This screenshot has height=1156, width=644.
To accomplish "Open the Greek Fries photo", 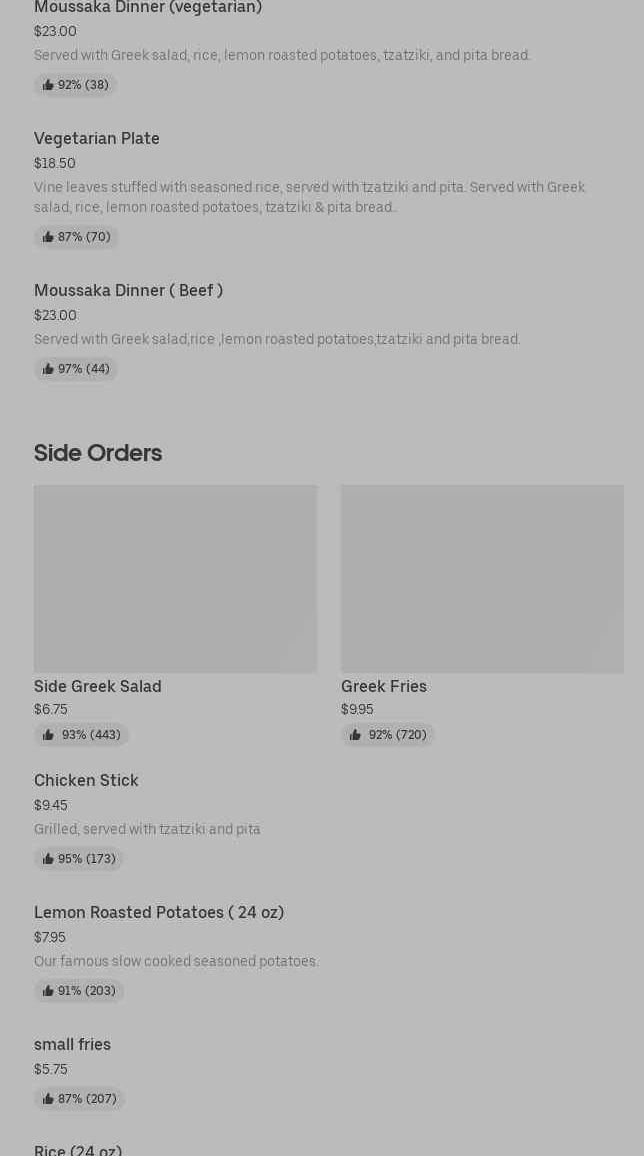I will pos(482,578).
